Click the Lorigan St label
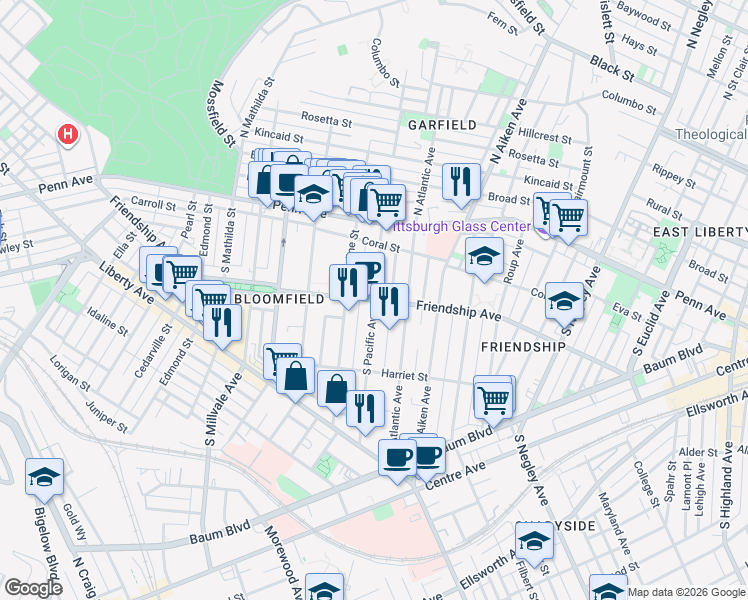The width and height of the screenshot is (748, 600). coord(70,373)
